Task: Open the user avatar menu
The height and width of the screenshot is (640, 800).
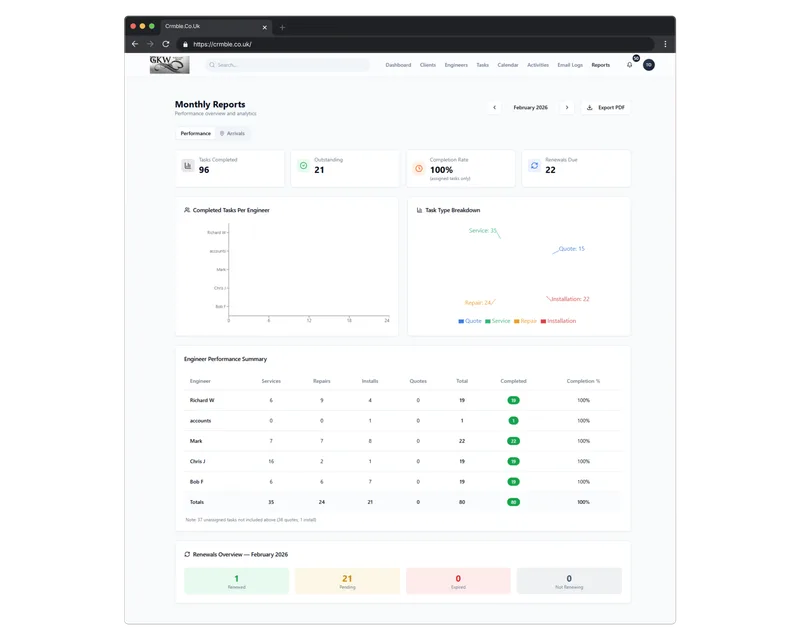Action: (x=648, y=65)
